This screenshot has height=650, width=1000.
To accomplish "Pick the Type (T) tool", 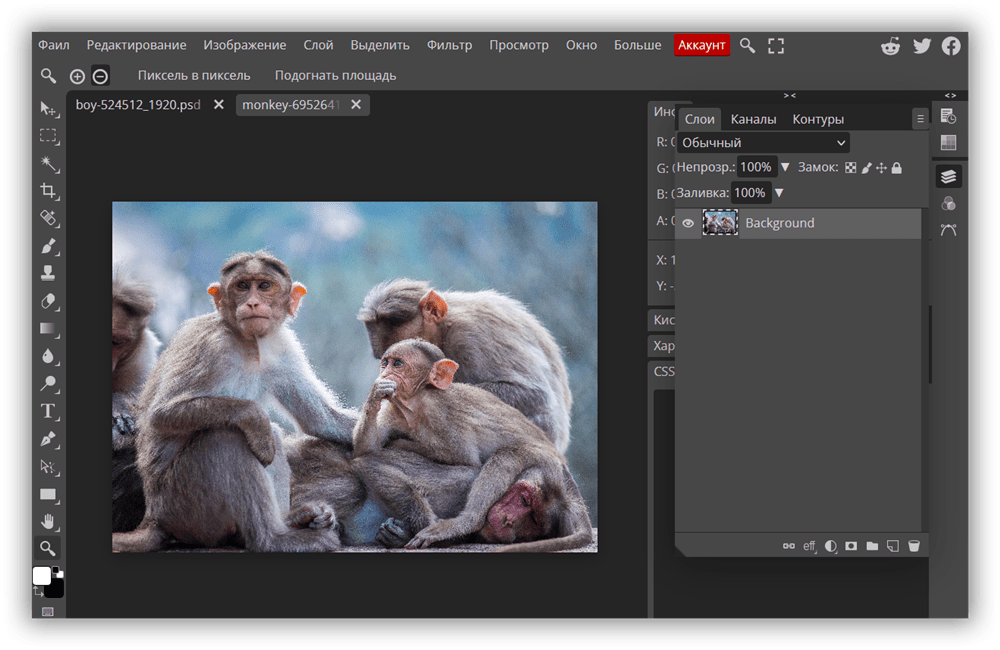I will pos(48,411).
